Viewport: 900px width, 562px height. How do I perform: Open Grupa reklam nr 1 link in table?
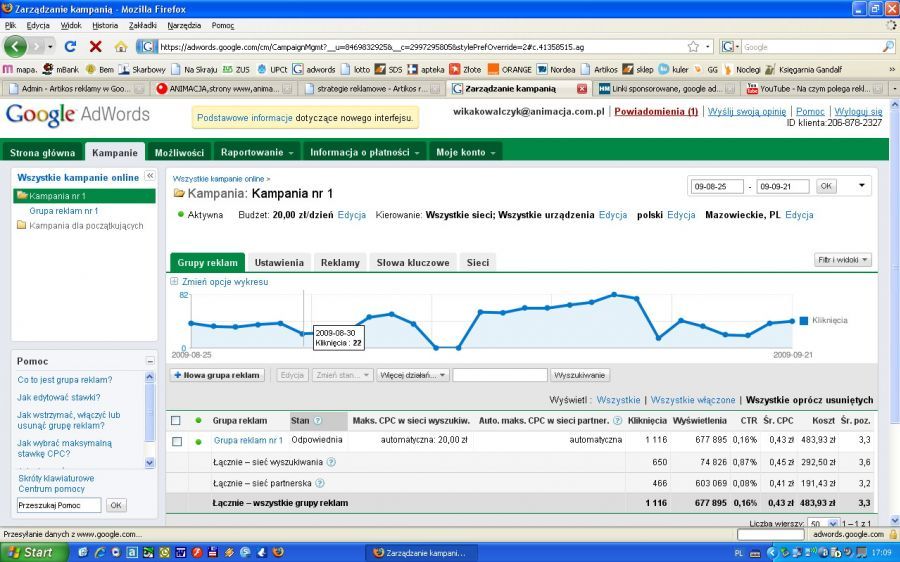(x=248, y=440)
